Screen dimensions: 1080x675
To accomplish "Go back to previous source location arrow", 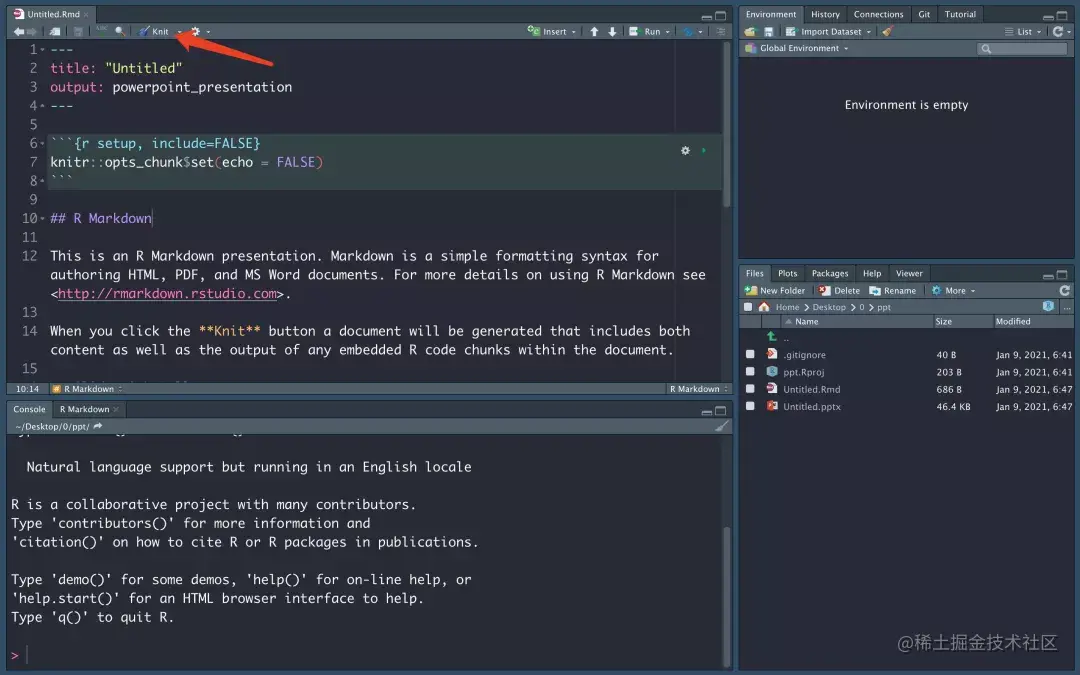I will click(18, 32).
